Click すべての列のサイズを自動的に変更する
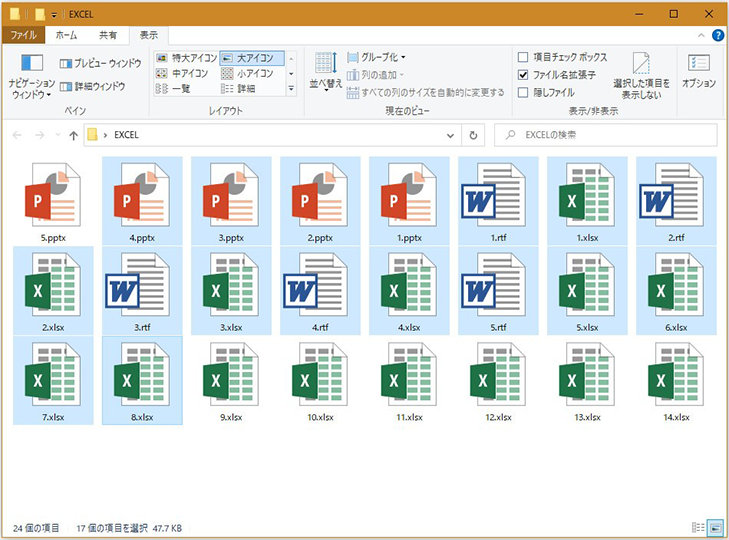 [x=425, y=93]
